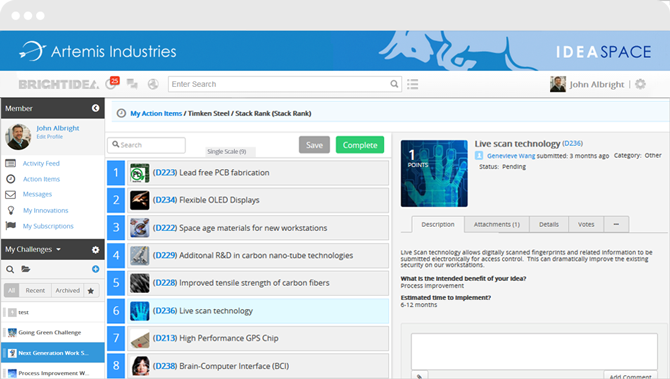Click the (D236) link in idea title
Viewport: 670px width, 379px height.
(573, 143)
